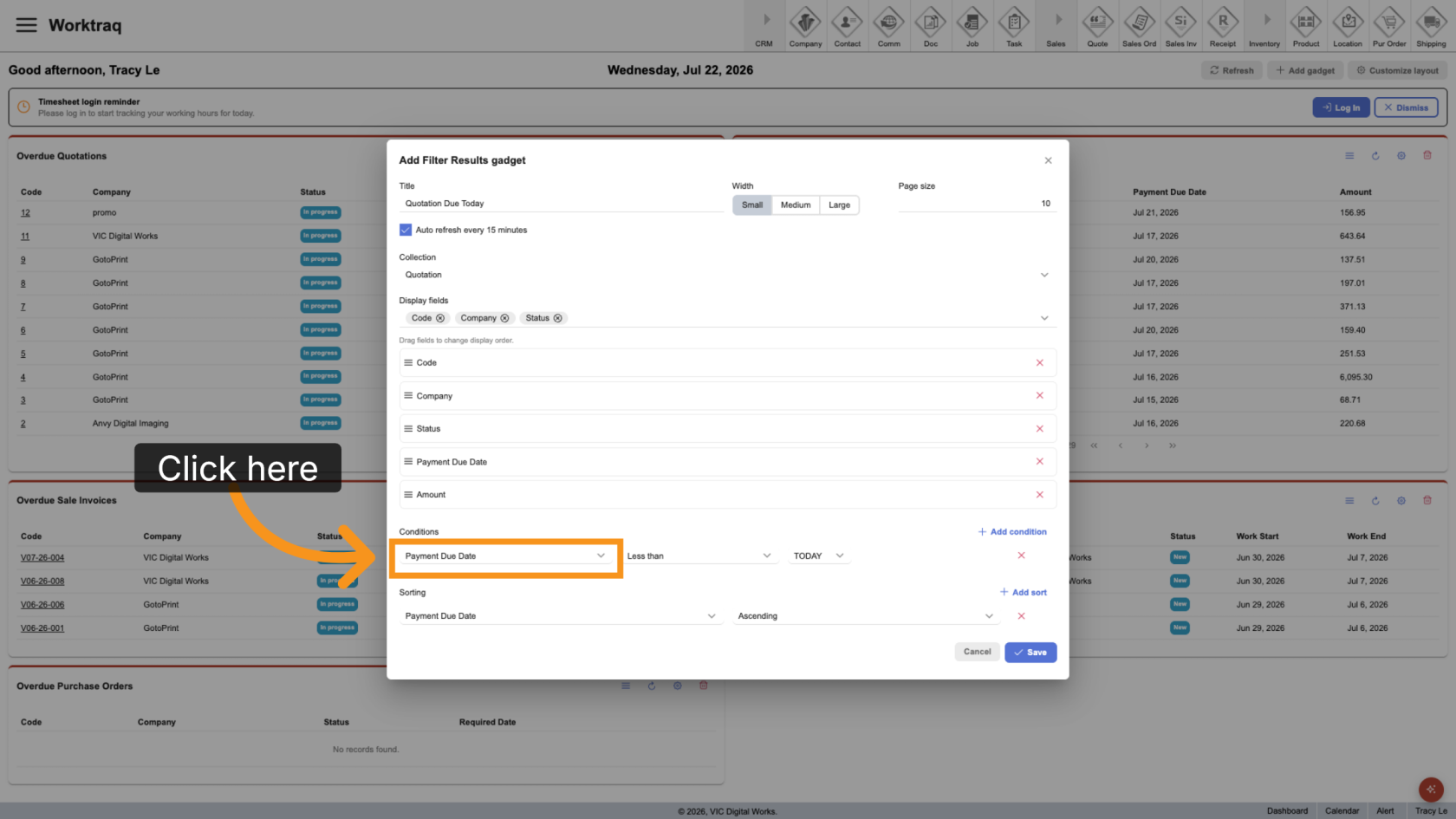Open the Task module icon
1456x819 pixels.
[x=1013, y=26]
